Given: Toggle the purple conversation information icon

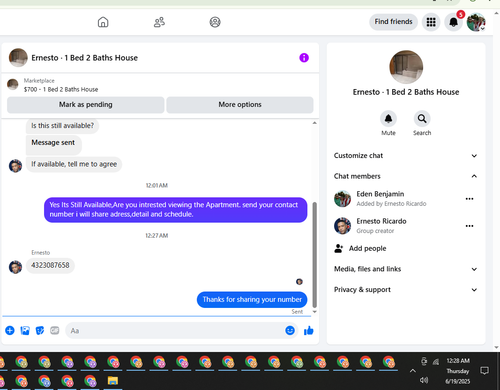Looking at the screenshot, I should [304, 58].
